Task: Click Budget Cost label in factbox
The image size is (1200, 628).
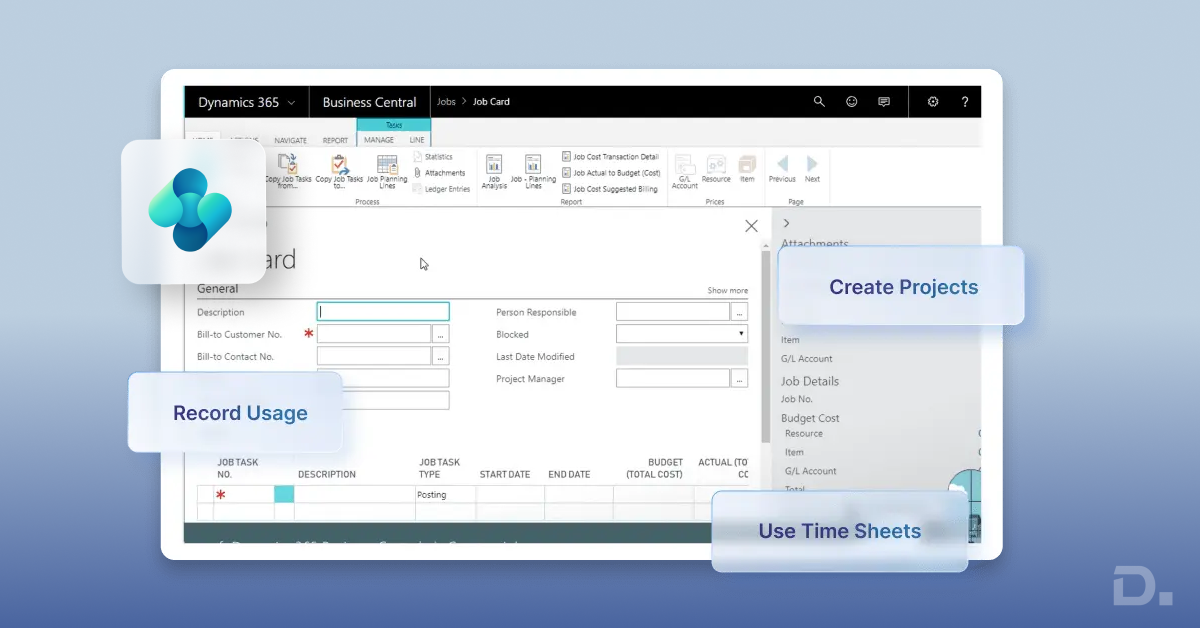Action: (x=810, y=418)
